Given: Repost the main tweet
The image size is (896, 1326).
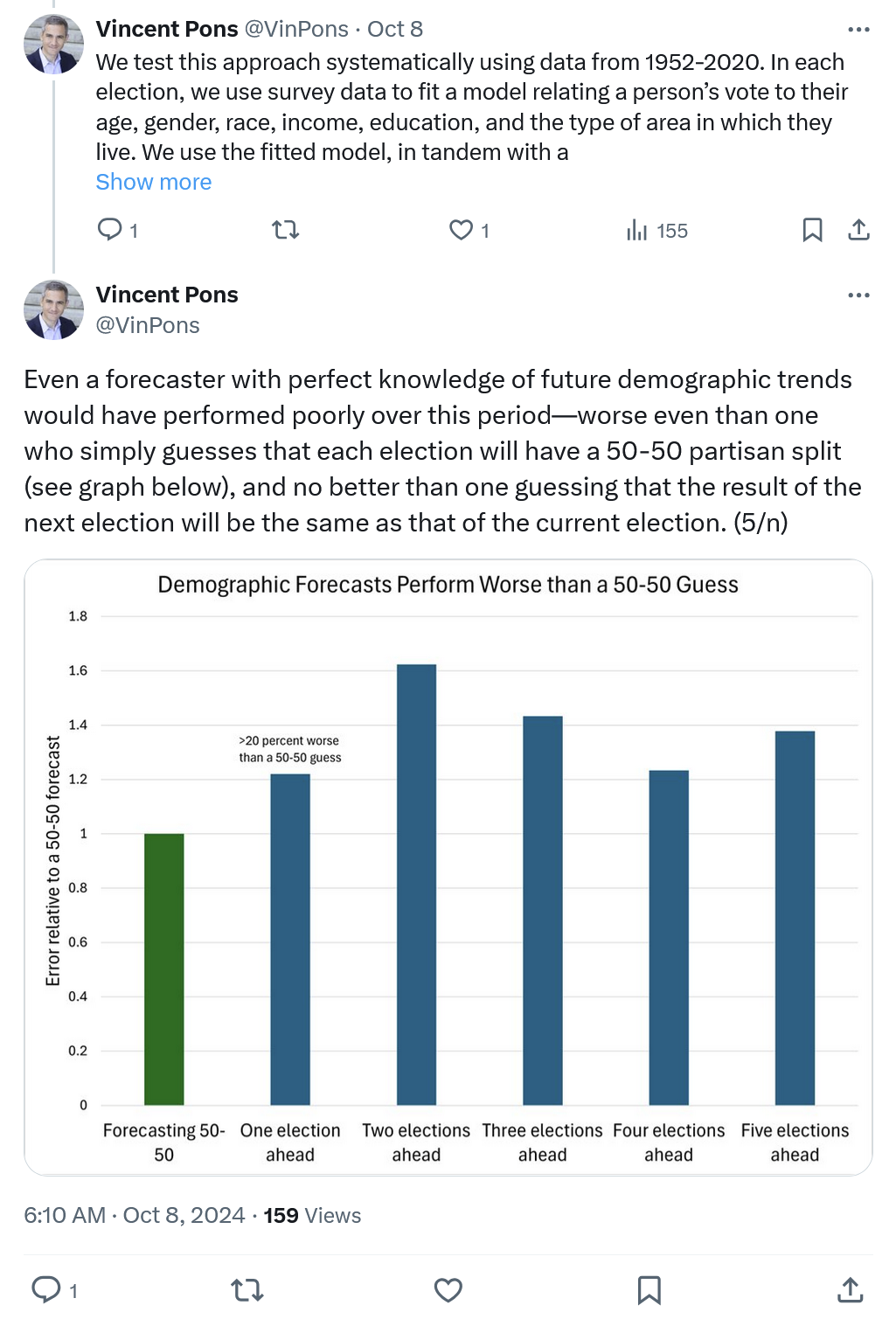Looking at the screenshot, I should pos(247,1289).
